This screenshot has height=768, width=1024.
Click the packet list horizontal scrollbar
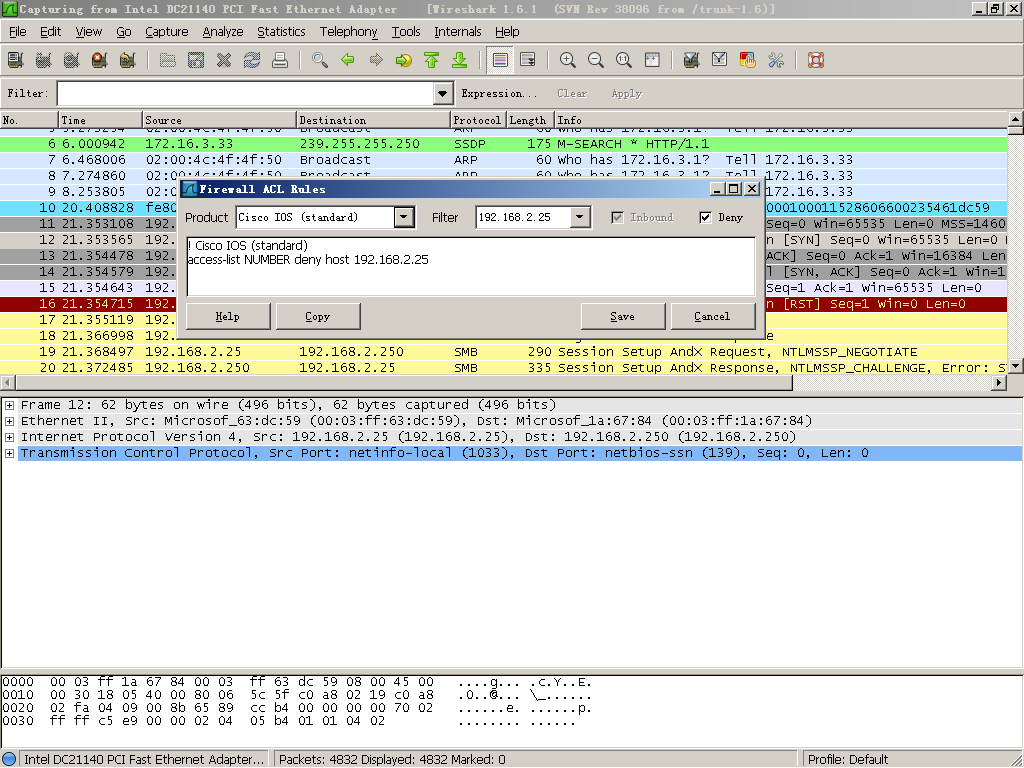pos(404,383)
